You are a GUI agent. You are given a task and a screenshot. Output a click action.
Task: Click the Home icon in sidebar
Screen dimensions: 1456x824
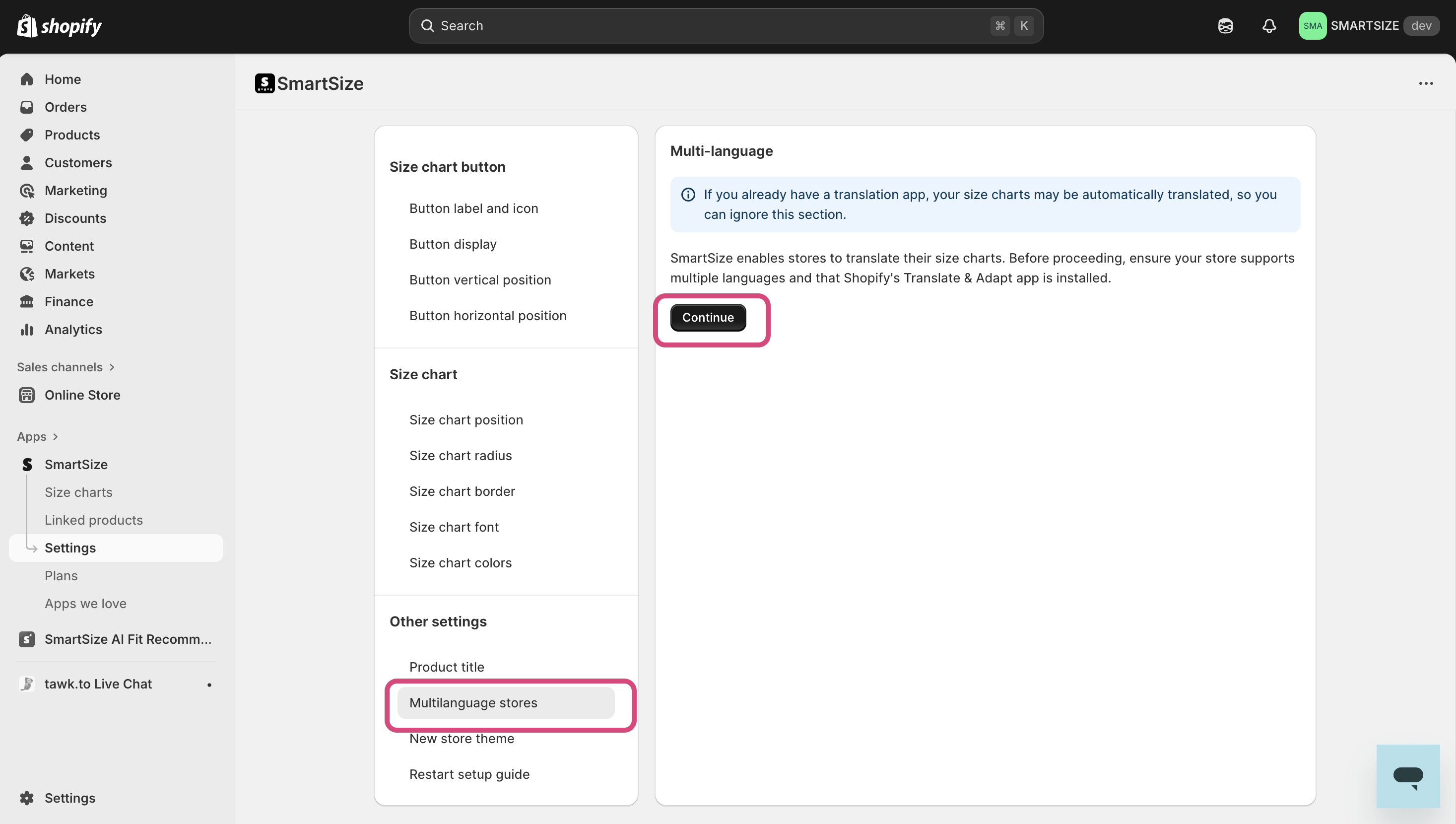27,79
